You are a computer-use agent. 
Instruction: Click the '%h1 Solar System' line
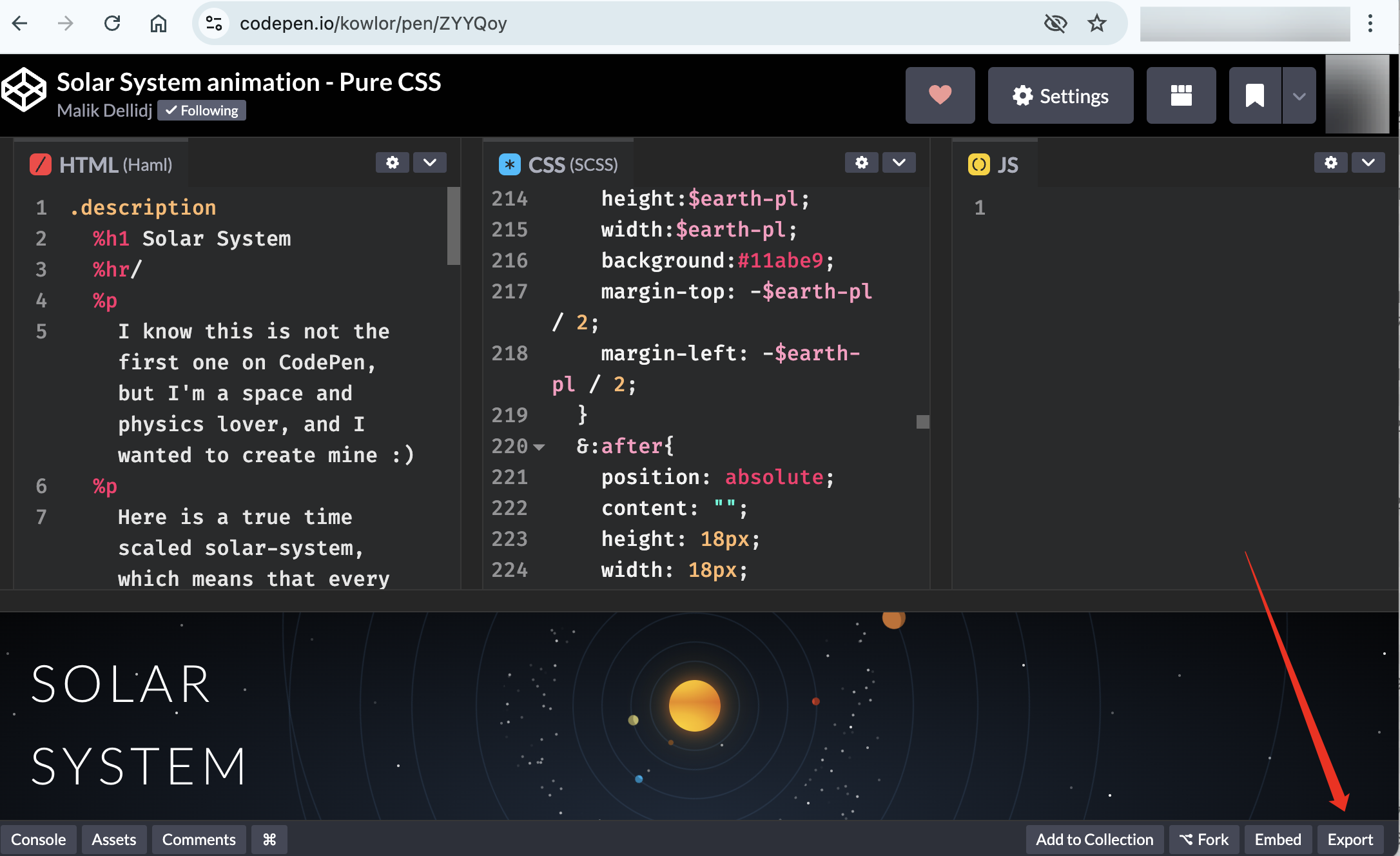point(191,238)
